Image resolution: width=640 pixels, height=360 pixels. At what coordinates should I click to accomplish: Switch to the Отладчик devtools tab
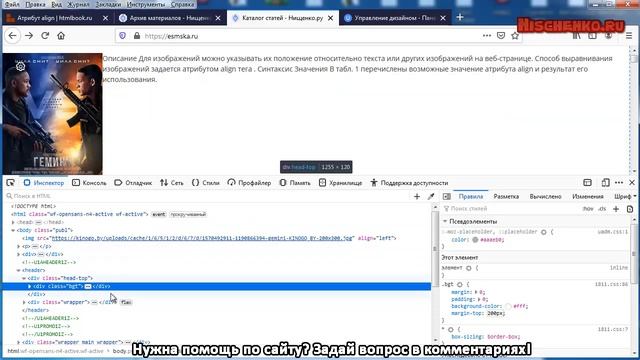pos(133,183)
